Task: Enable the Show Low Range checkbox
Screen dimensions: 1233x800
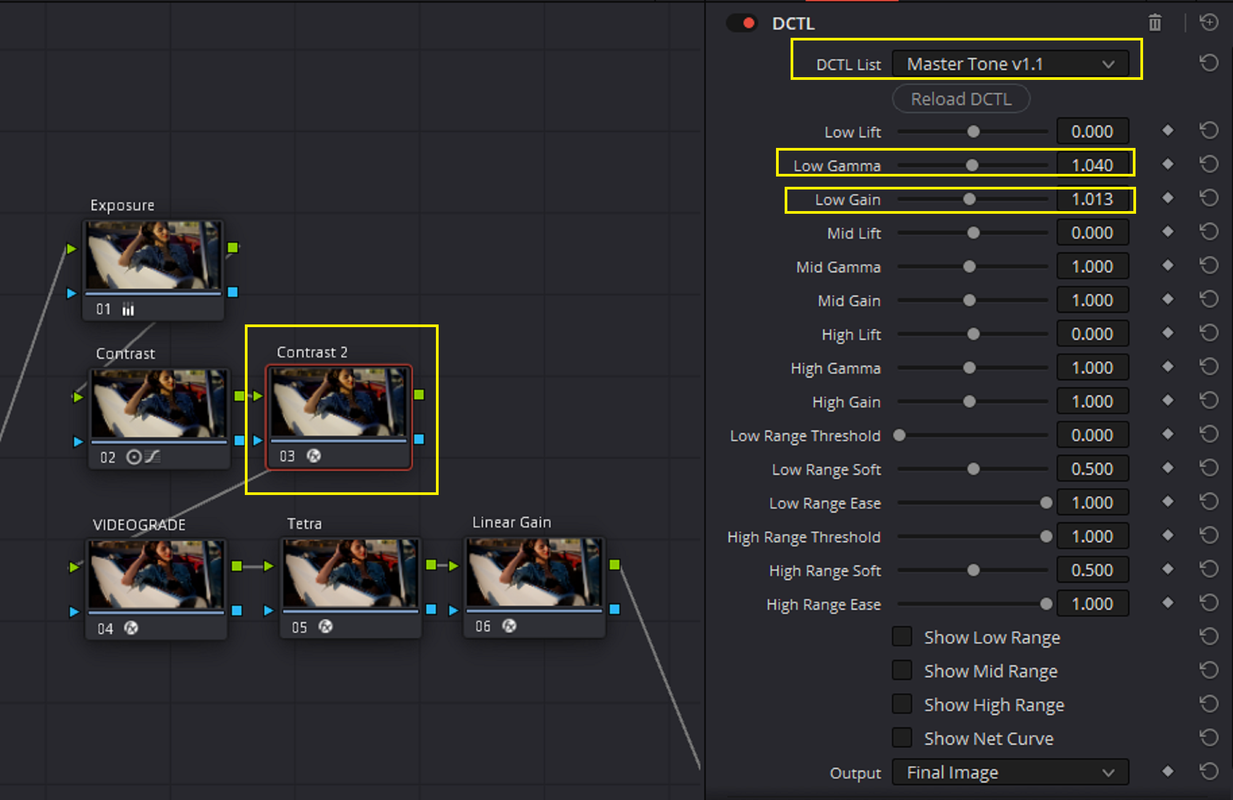Action: tap(902, 637)
